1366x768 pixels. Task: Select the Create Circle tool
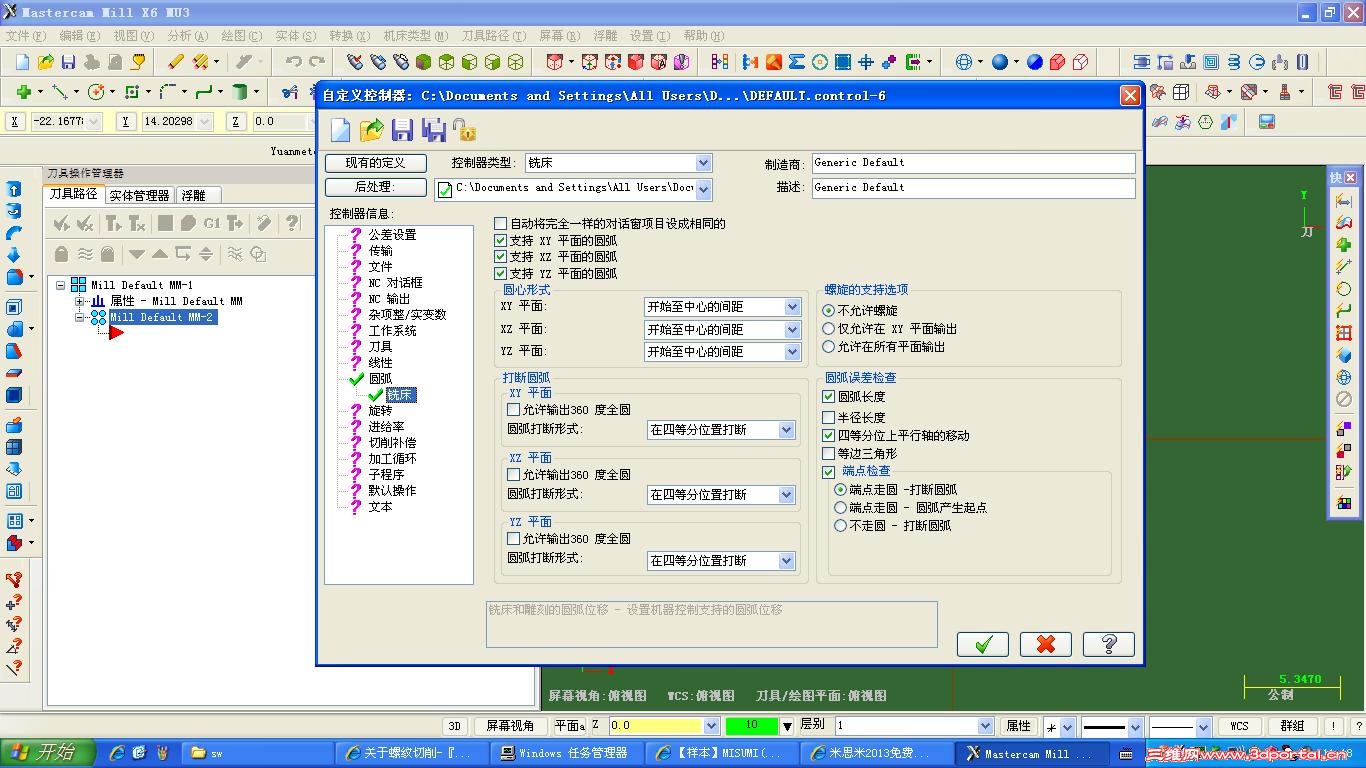[97, 92]
